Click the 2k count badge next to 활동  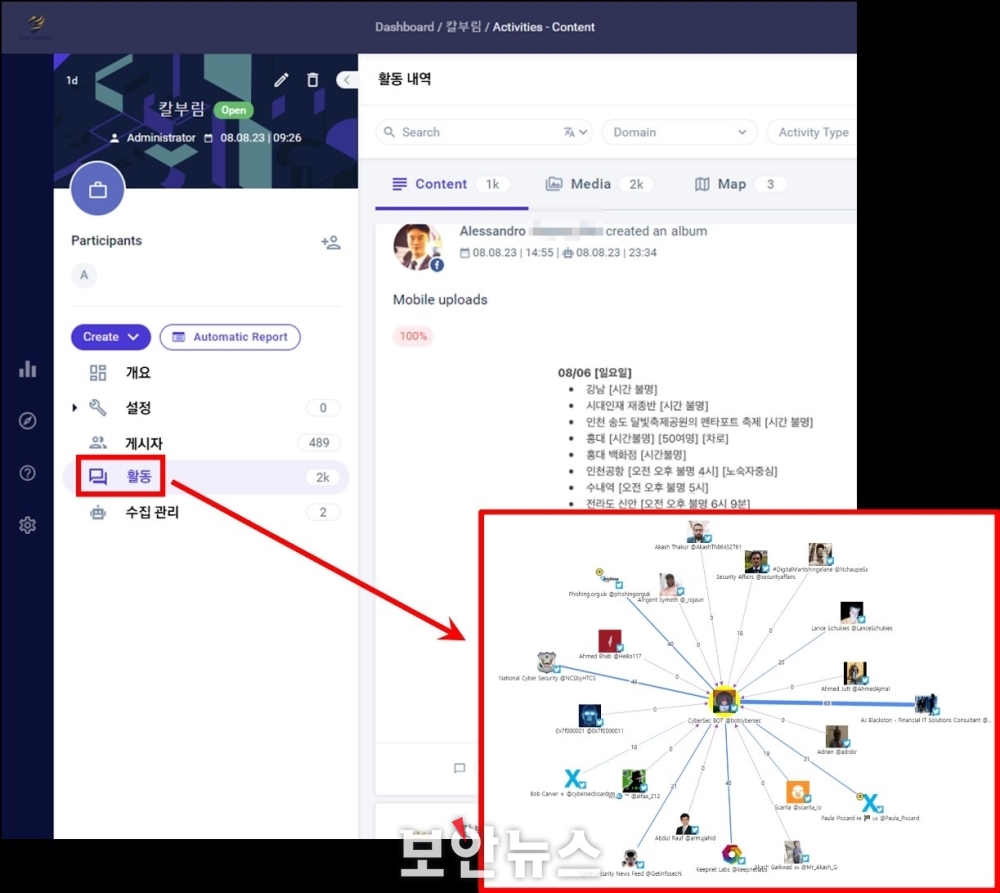[323, 477]
